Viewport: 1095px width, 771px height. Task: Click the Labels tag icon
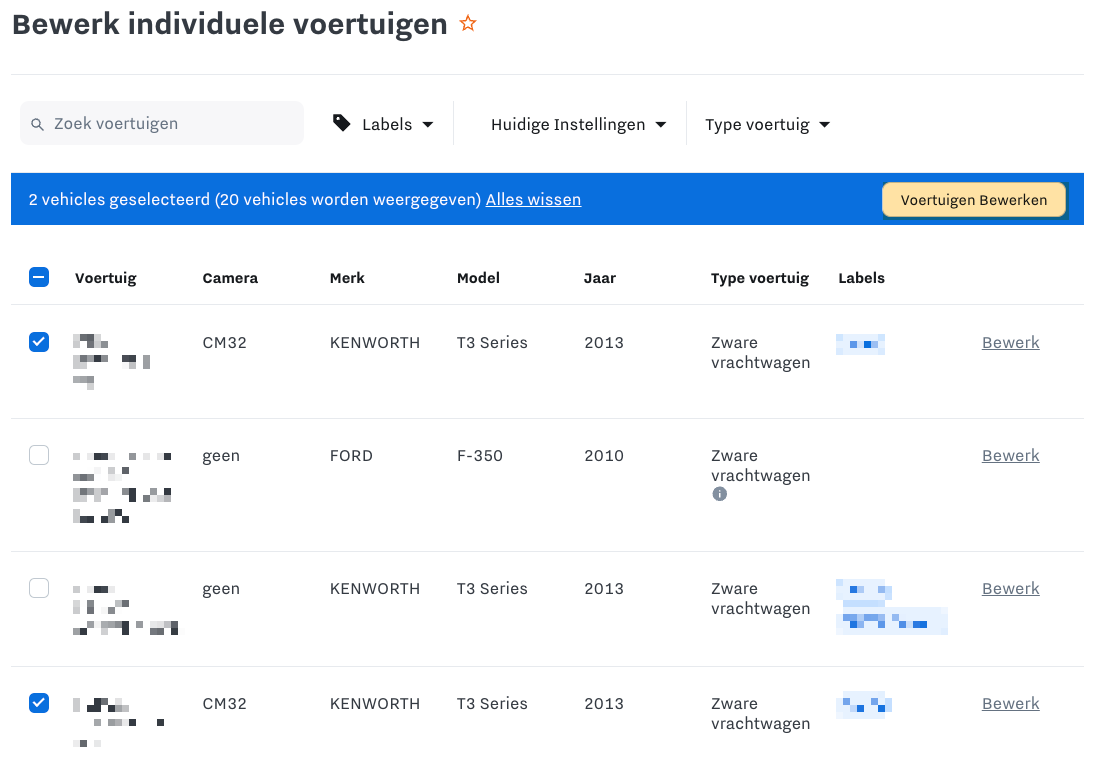point(342,124)
